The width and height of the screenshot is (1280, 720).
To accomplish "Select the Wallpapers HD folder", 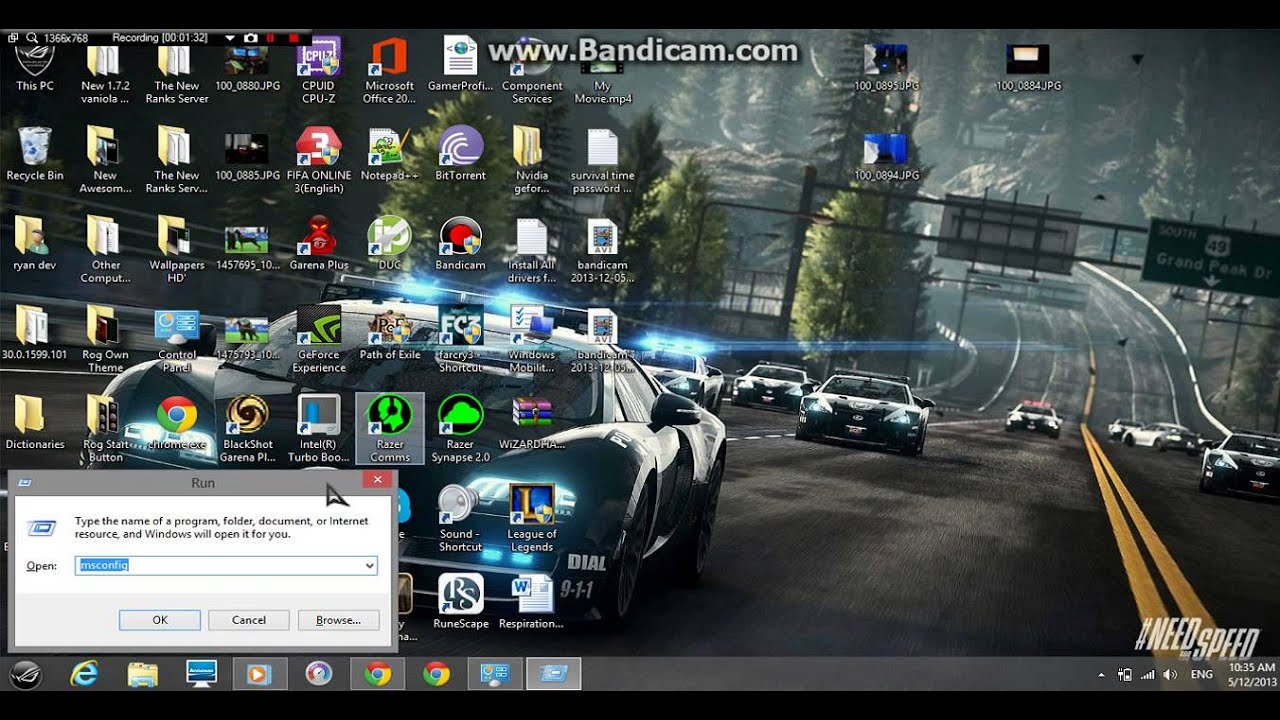I will 177,250.
